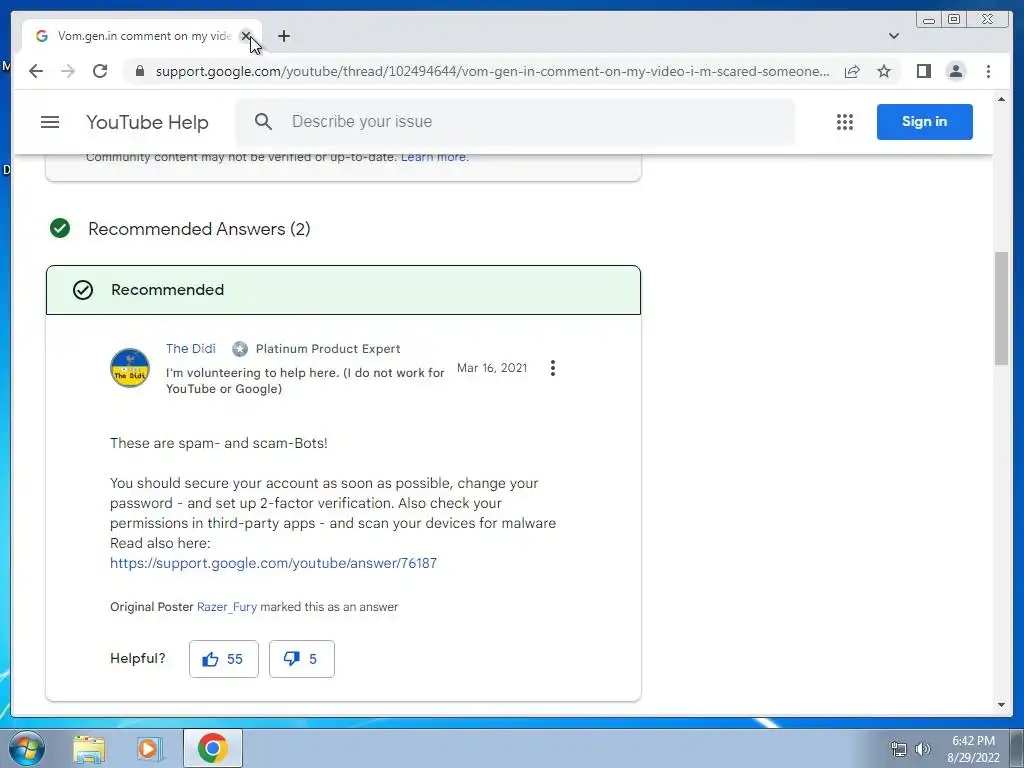
Task: Share this page from the address bar
Action: pos(852,71)
